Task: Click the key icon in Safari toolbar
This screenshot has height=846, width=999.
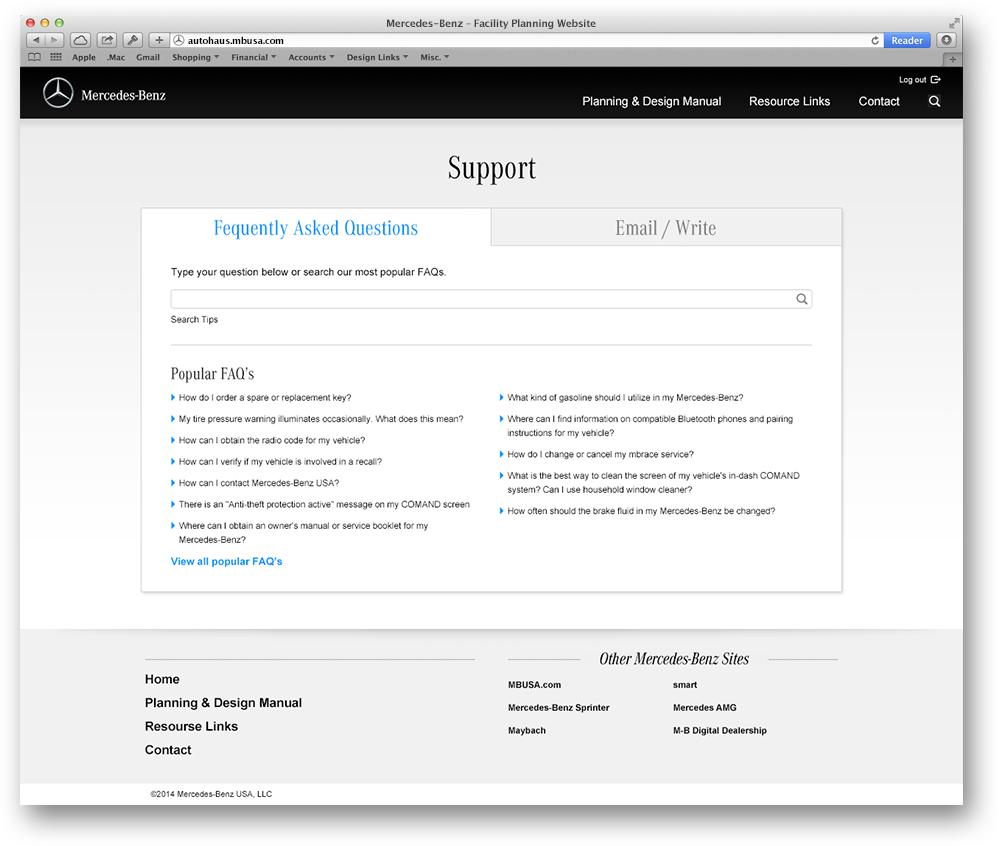Action: click(x=133, y=40)
